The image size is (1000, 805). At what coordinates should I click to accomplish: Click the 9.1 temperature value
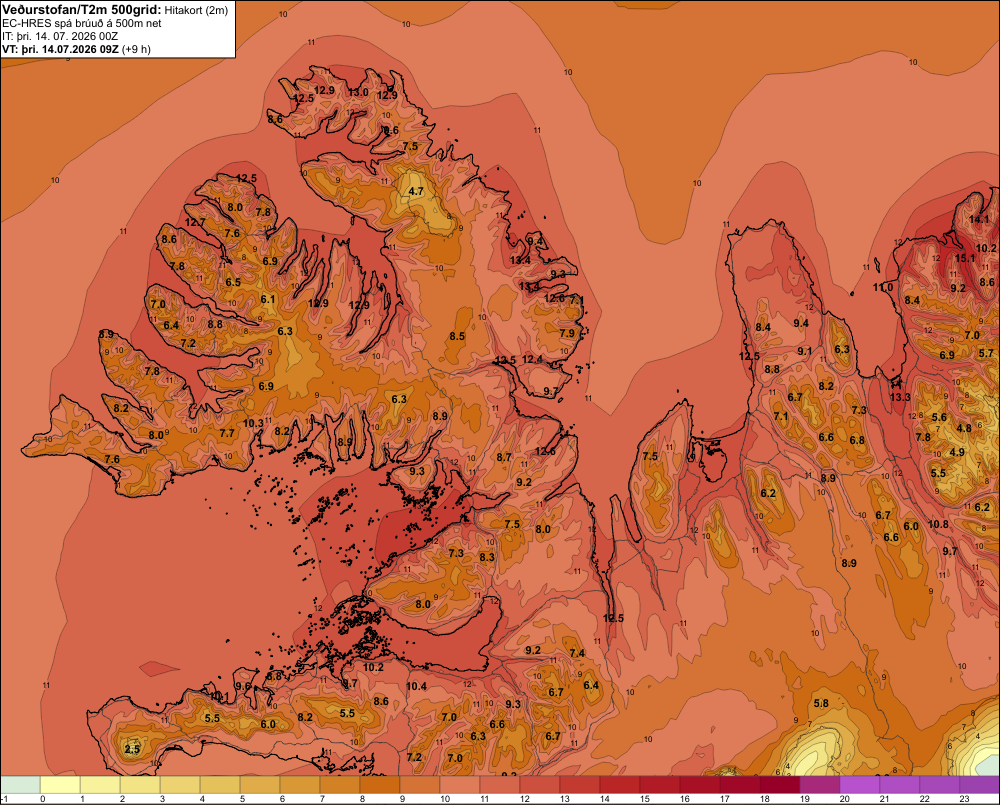click(x=805, y=351)
